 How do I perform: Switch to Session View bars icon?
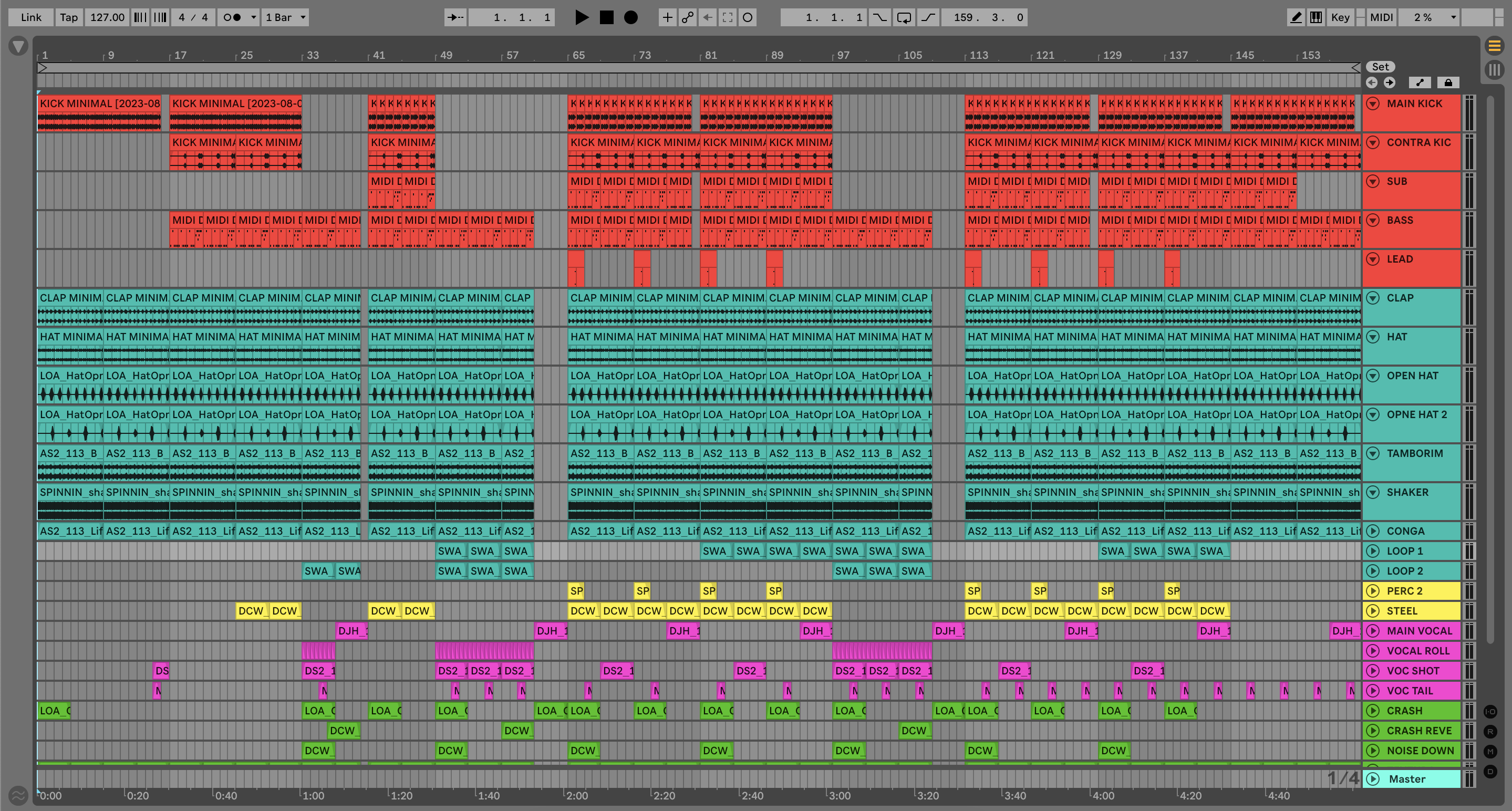coord(1494,70)
